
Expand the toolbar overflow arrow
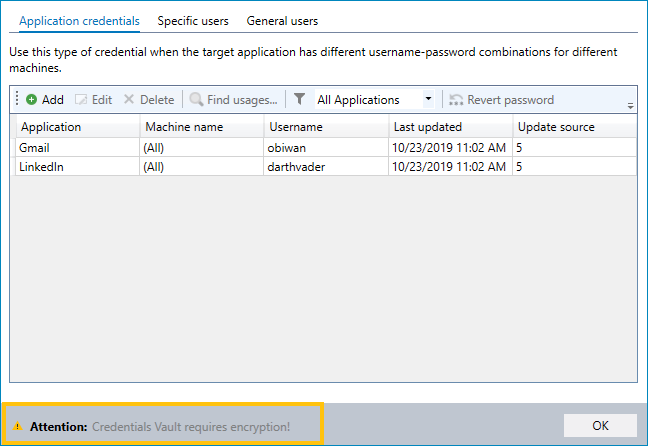(x=630, y=106)
